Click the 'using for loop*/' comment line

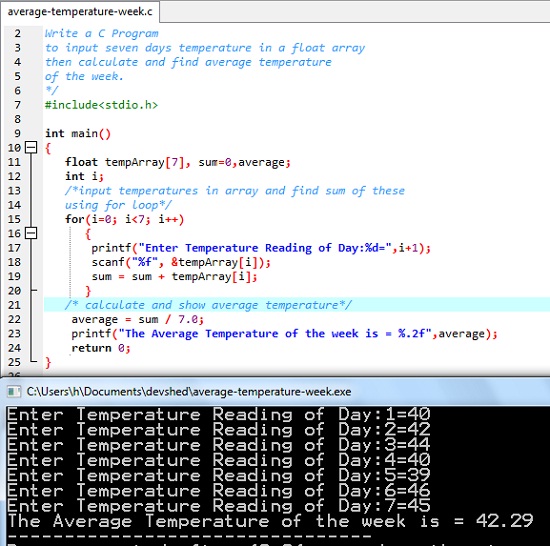pos(118,205)
